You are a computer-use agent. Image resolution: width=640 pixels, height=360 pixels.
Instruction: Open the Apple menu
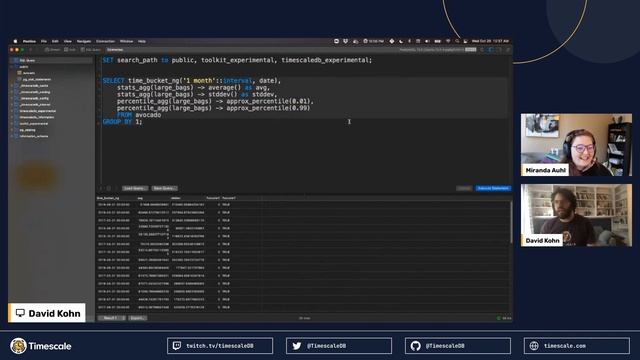pyautogui.click(x=16, y=41)
